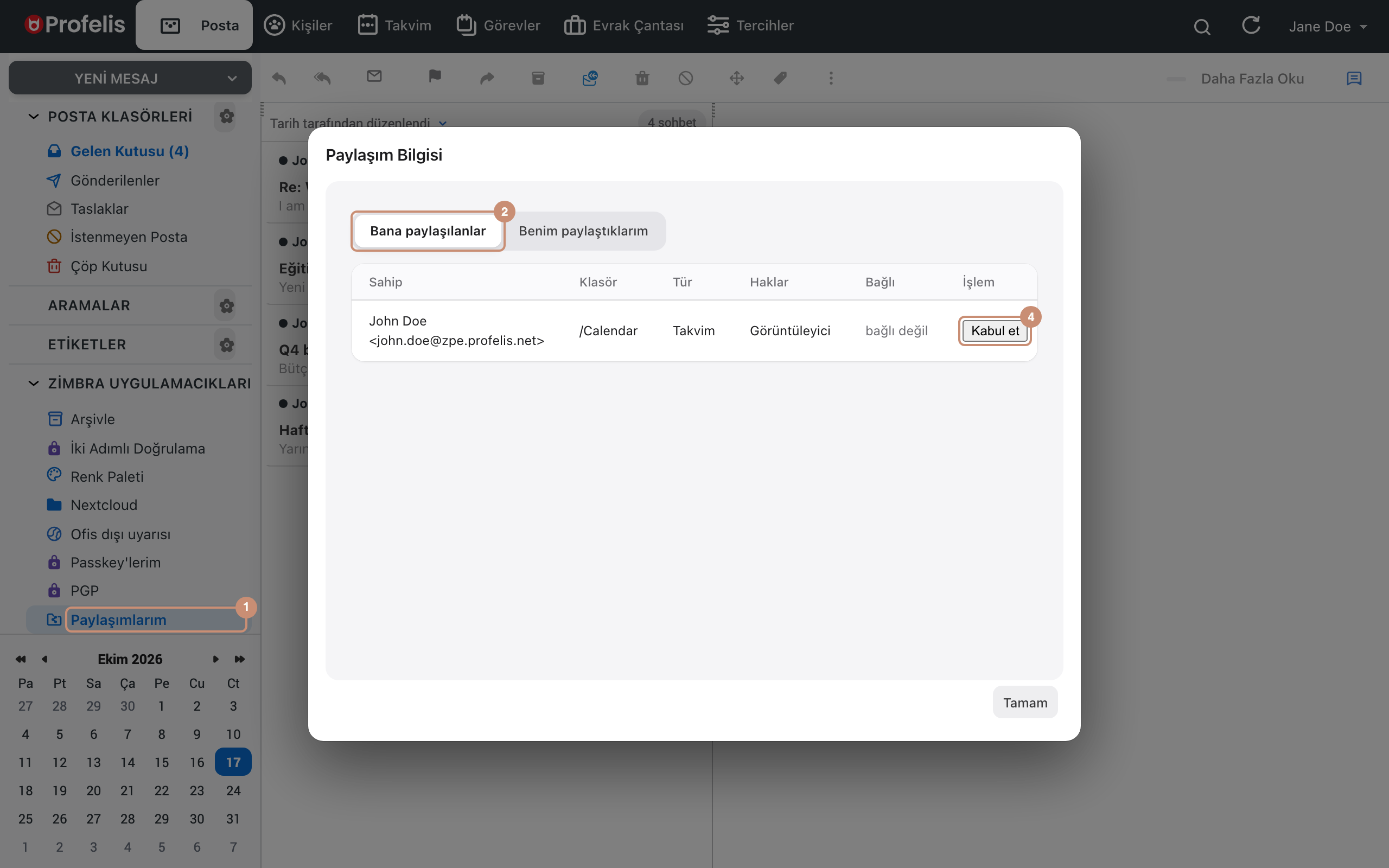Open the three-dot more actions menu
Viewport: 1389px width, 868px height.
coord(831,78)
